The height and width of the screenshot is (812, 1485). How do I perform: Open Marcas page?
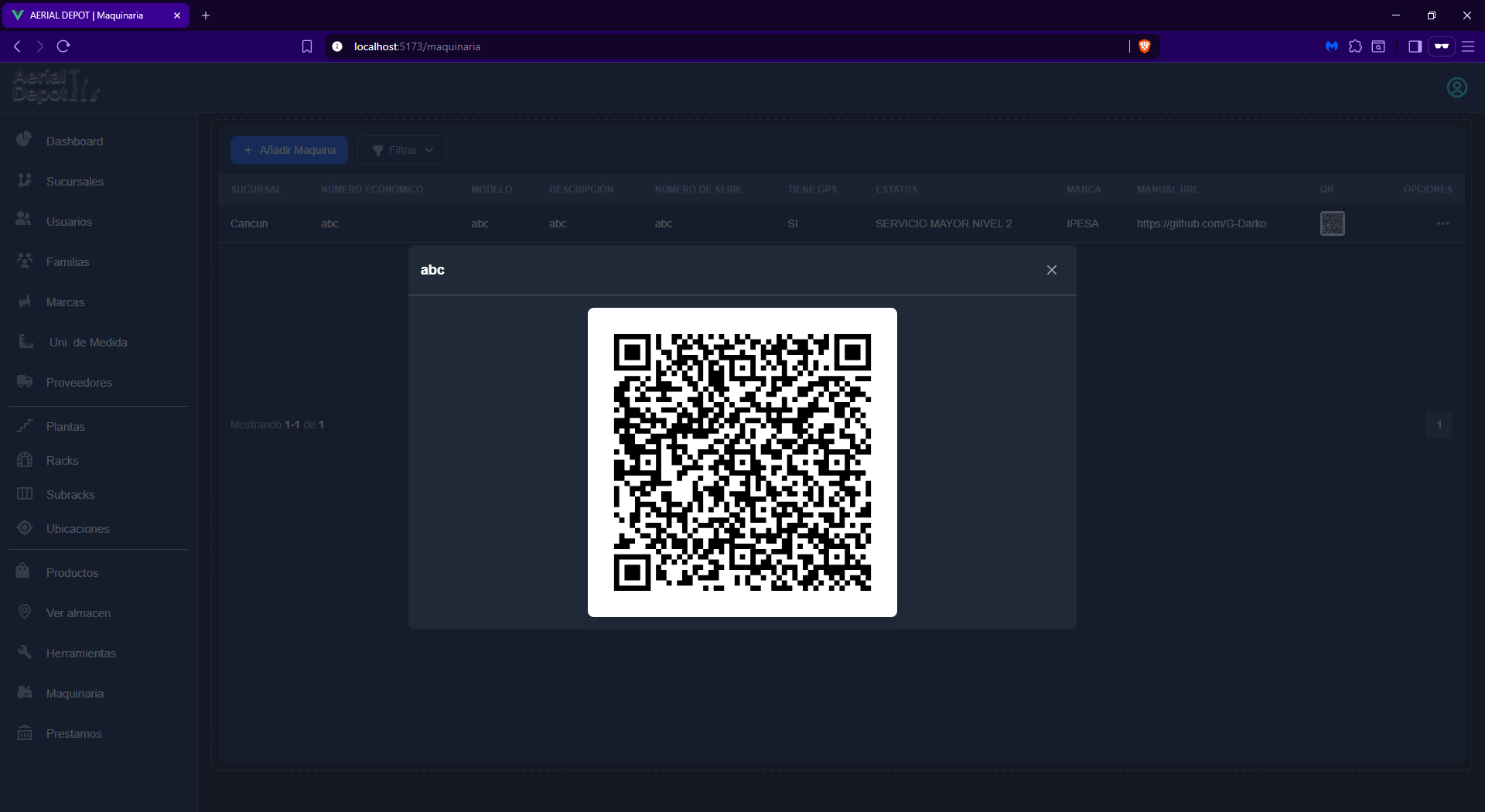[x=65, y=302]
